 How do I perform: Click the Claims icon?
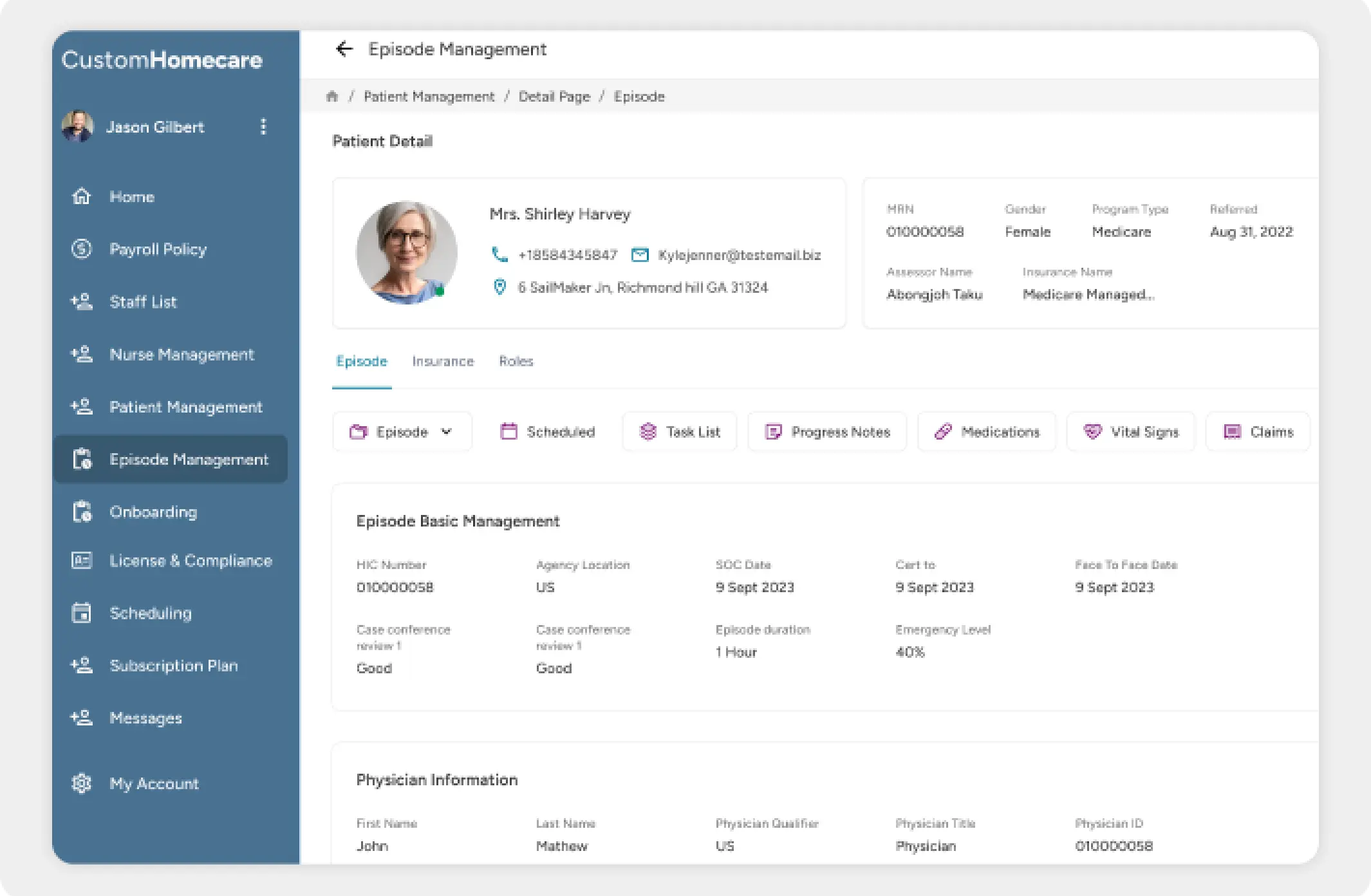point(1232,431)
